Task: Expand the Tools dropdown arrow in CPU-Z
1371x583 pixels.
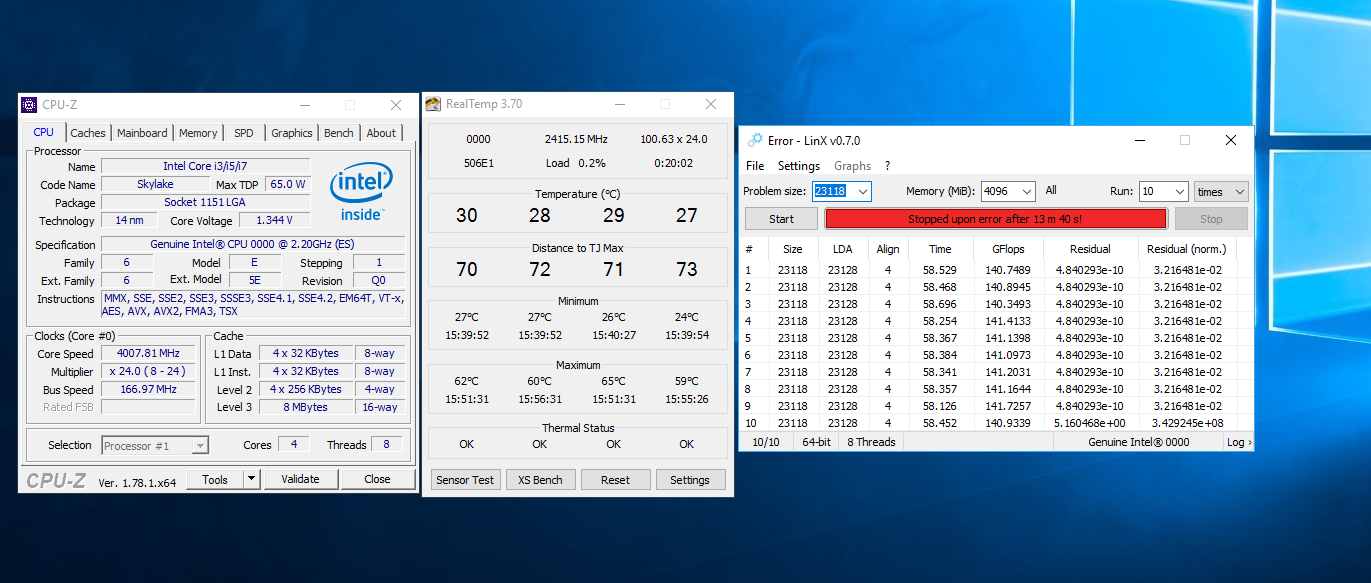Action: (x=251, y=480)
